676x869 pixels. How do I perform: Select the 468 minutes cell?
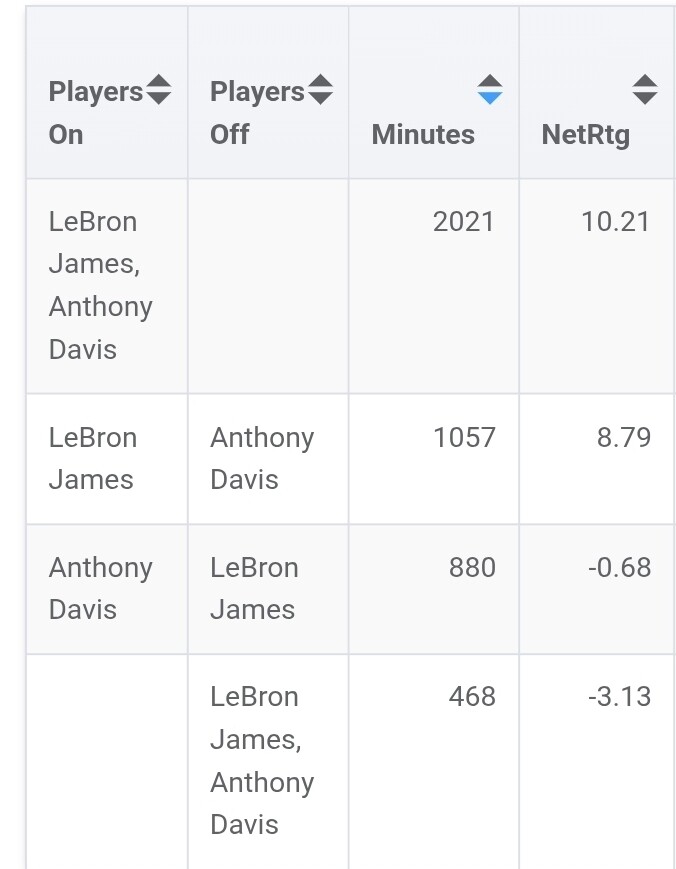click(472, 697)
